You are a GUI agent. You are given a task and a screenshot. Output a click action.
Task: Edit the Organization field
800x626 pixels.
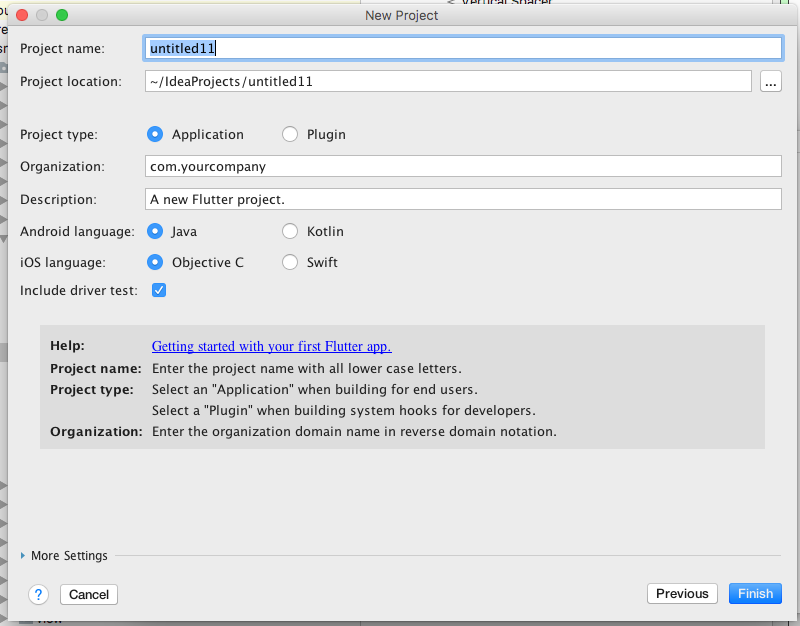tap(463, 166)
